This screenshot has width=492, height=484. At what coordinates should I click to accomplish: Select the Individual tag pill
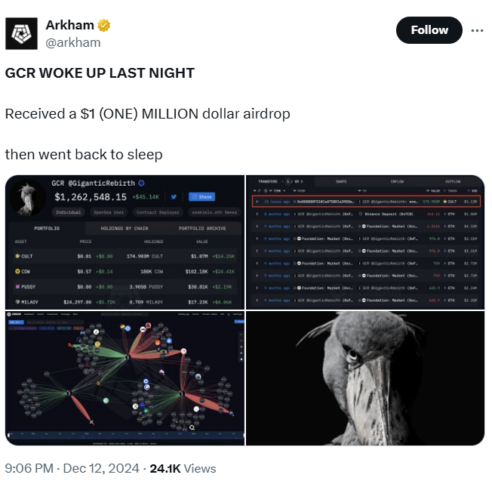[x=68, y=212]
